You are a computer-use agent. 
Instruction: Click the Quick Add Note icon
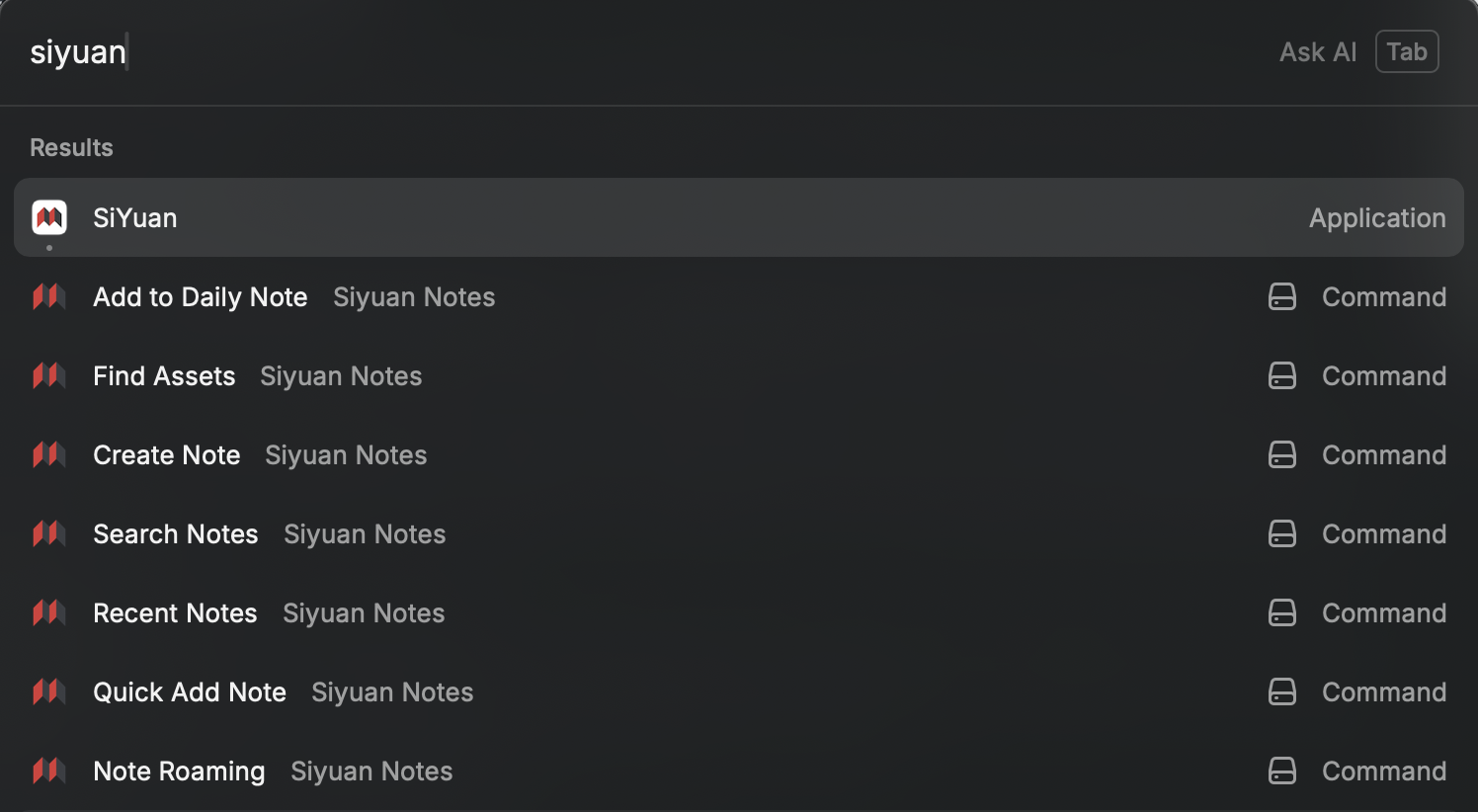pyautogui.click(x=49, y=691)
